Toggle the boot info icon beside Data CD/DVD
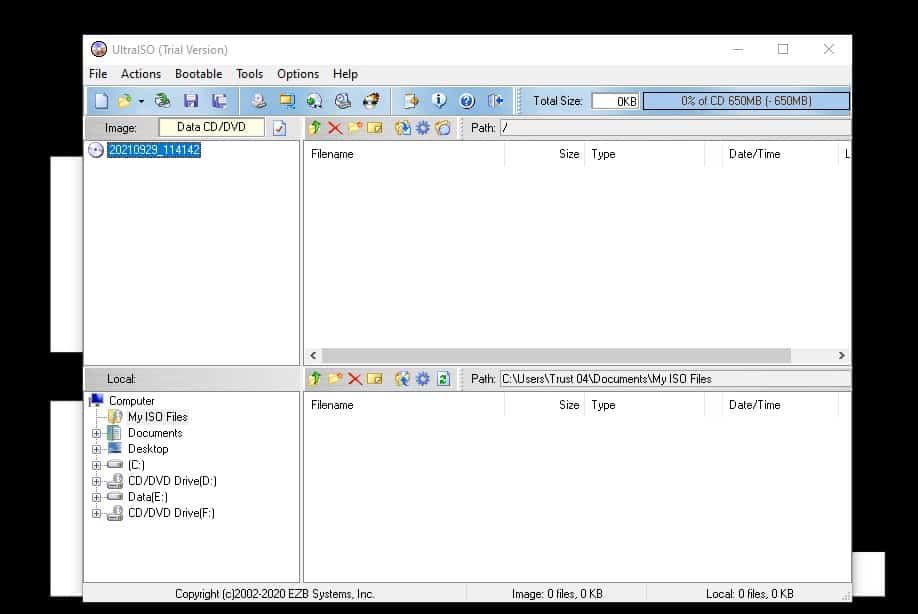 click(280, 128)
